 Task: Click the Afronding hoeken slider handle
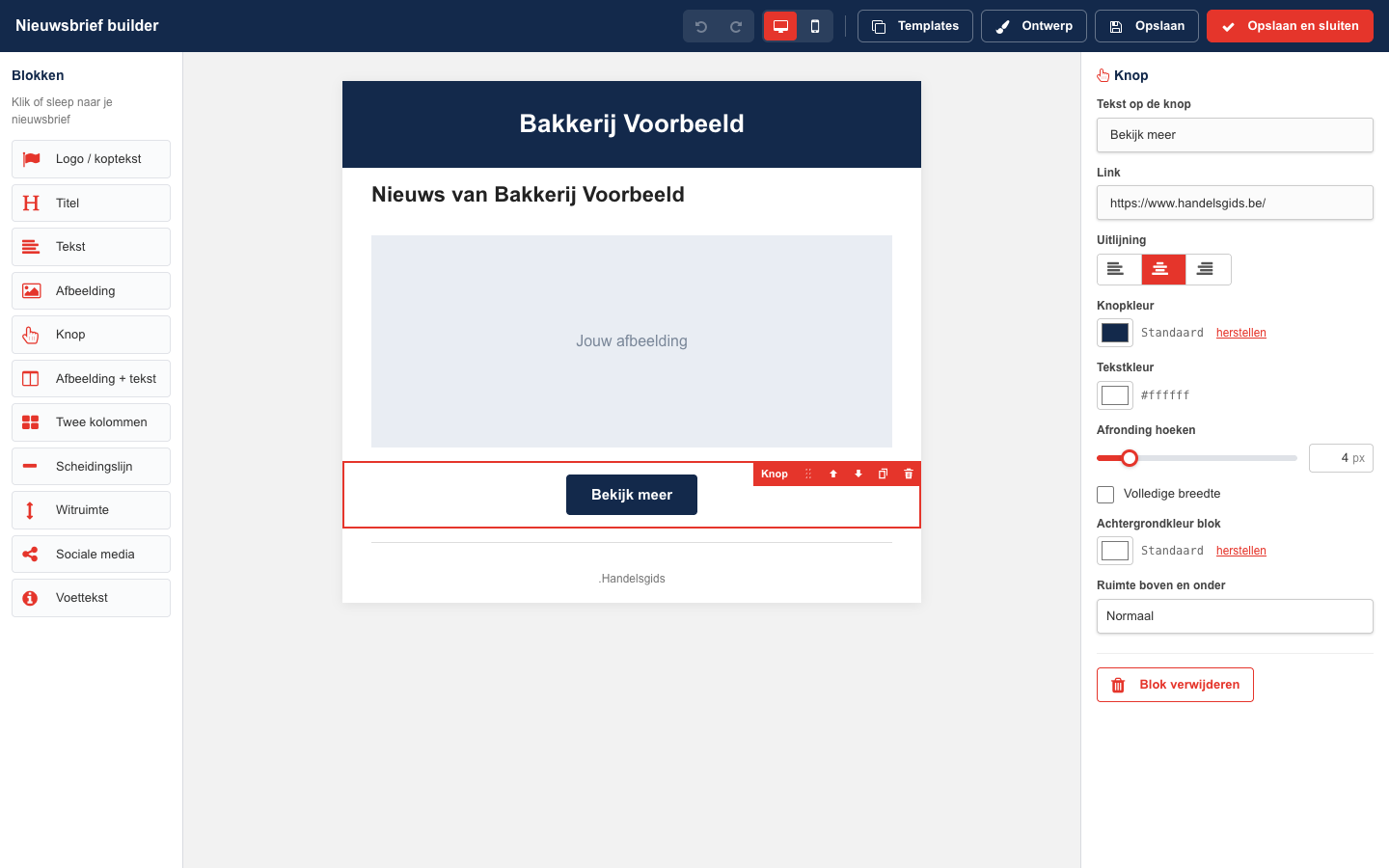[1130, 458]
